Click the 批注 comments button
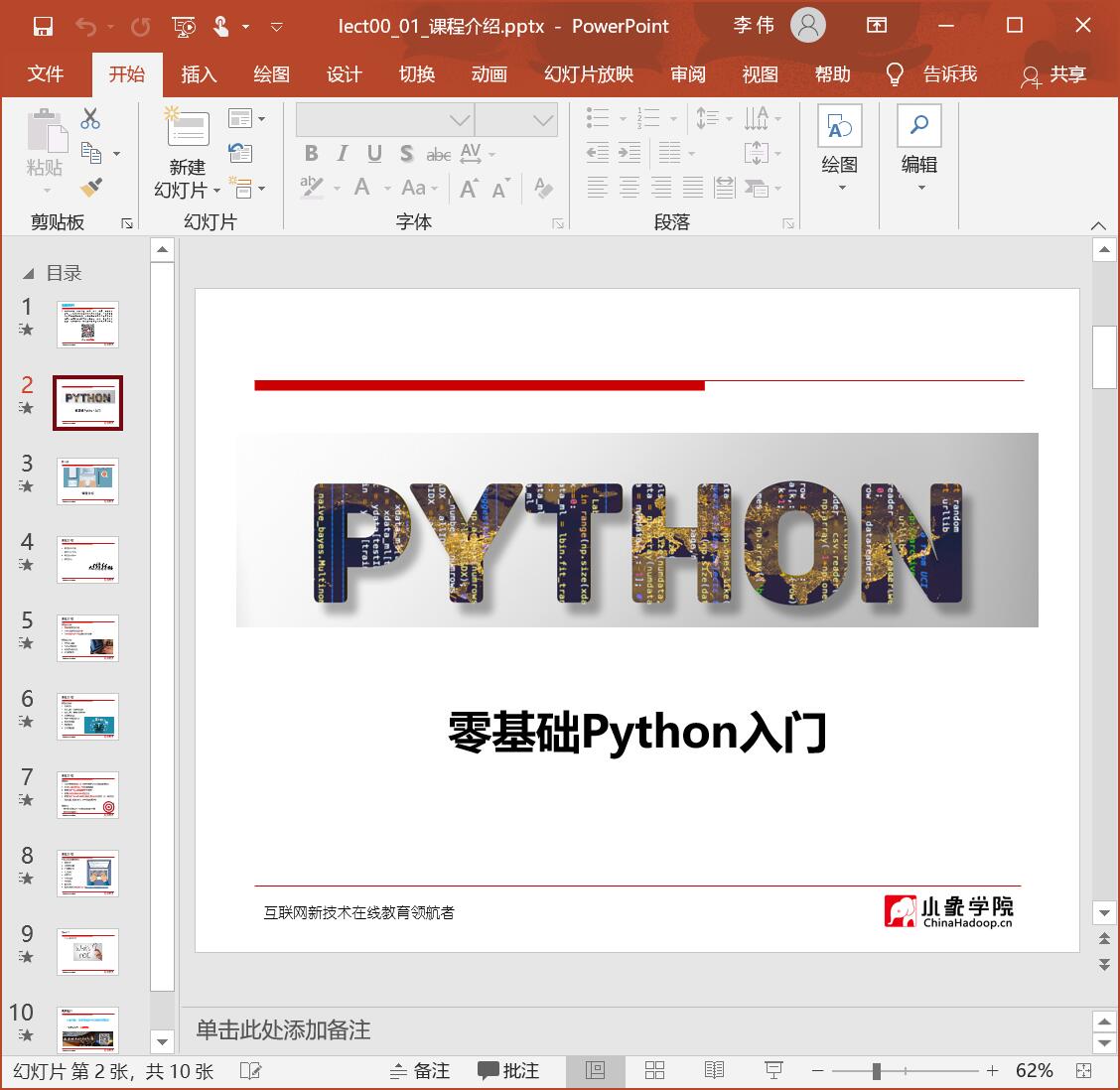 pos(508,1070)
